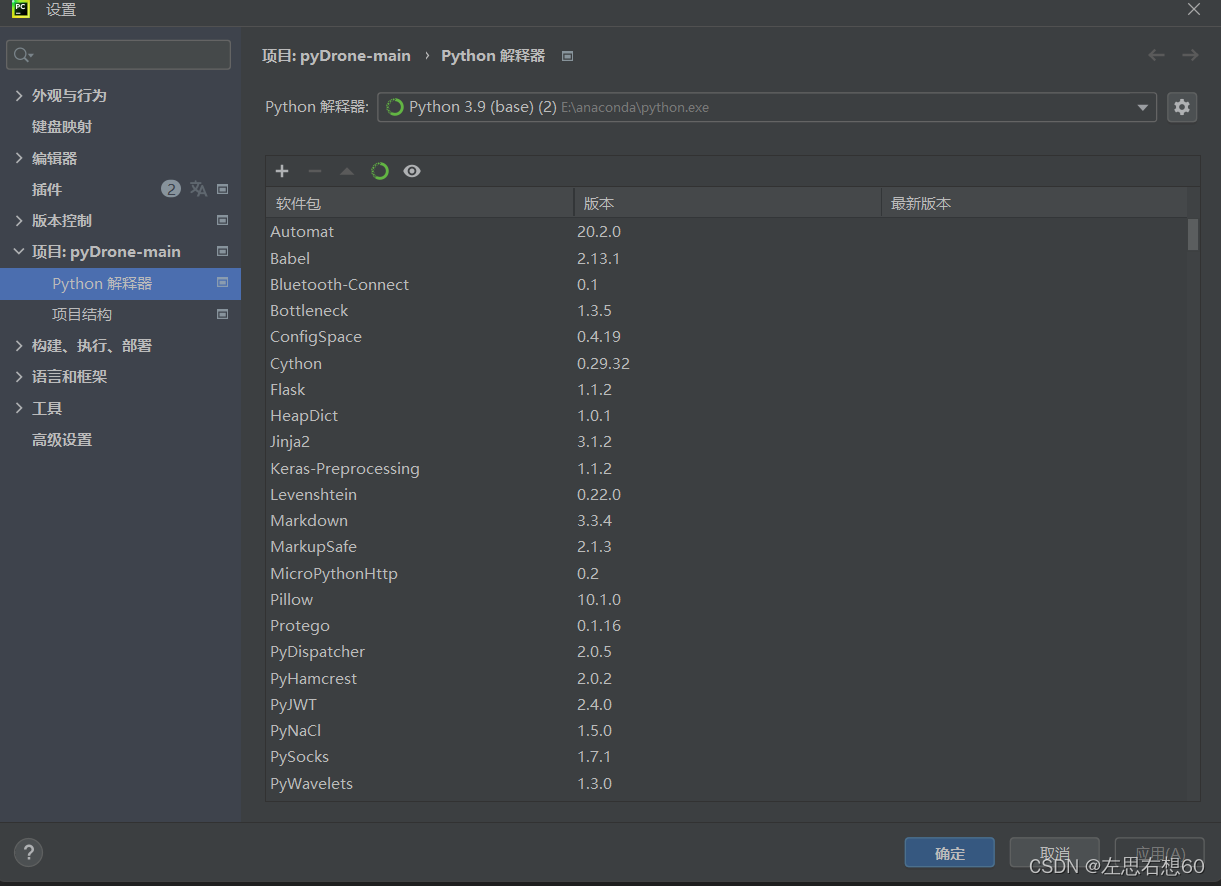Image resolution: width=1221 pixels, height=886 pixels.
Task: Click the project marker icon on Python 解释器 row
Action: 223,283
